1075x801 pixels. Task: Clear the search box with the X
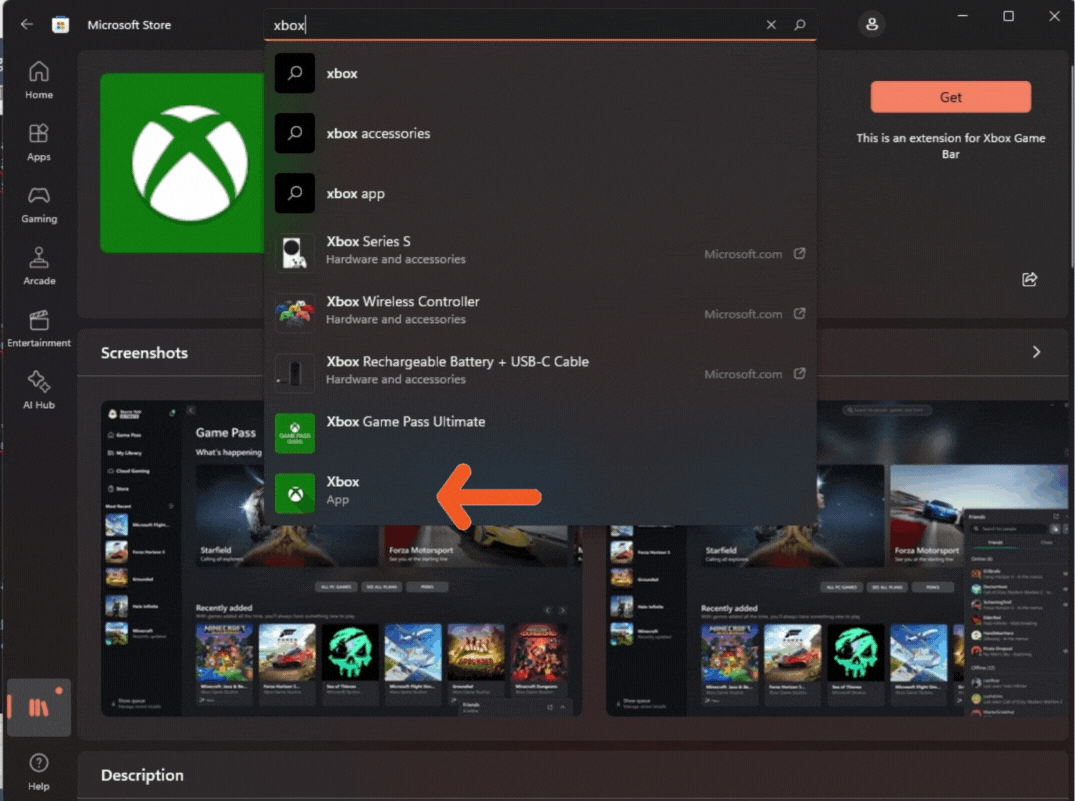tap(771, 24)
